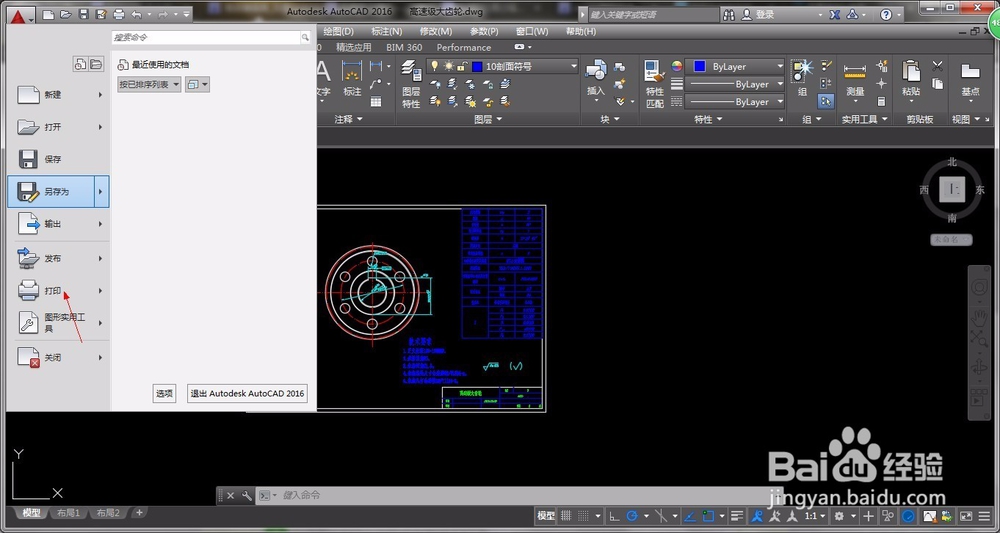Click the quick access Save disk icon

tap(84, 14)
